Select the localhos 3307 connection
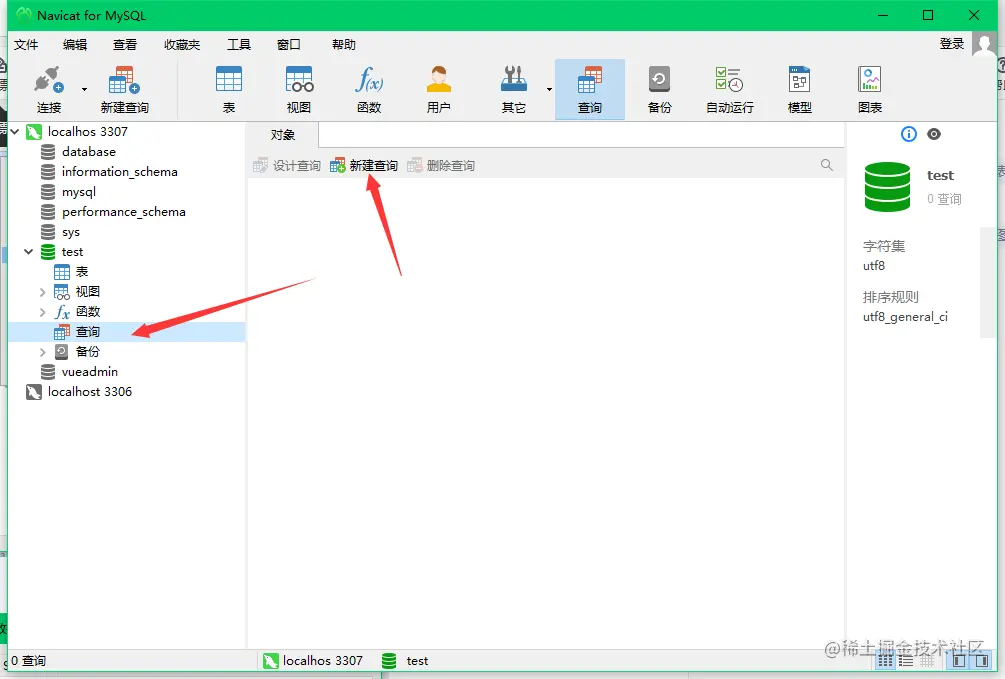 pos(88,131)
